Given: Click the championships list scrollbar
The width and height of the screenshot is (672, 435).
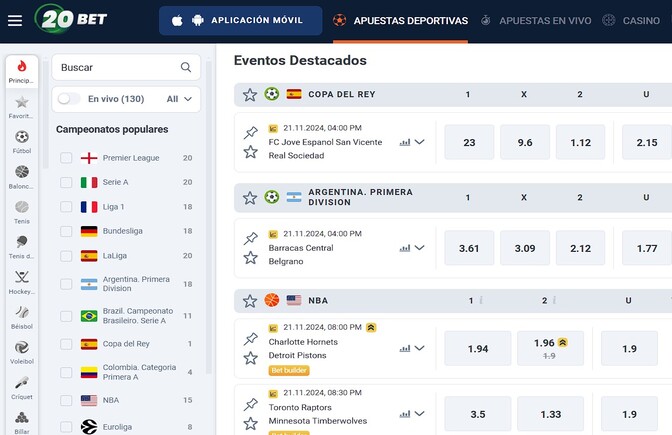Looking at the screenshot, I should coord(209,216).
